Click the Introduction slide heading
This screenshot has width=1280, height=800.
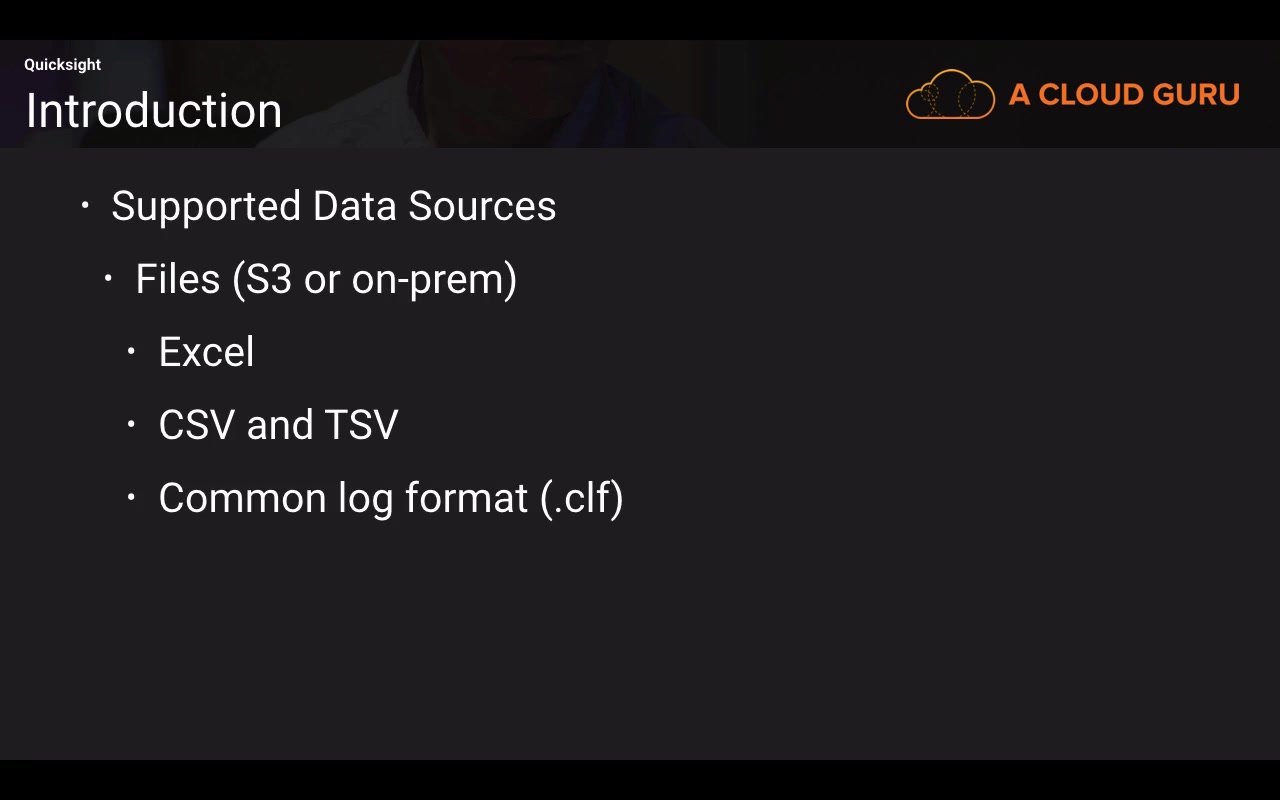point(154,110)
